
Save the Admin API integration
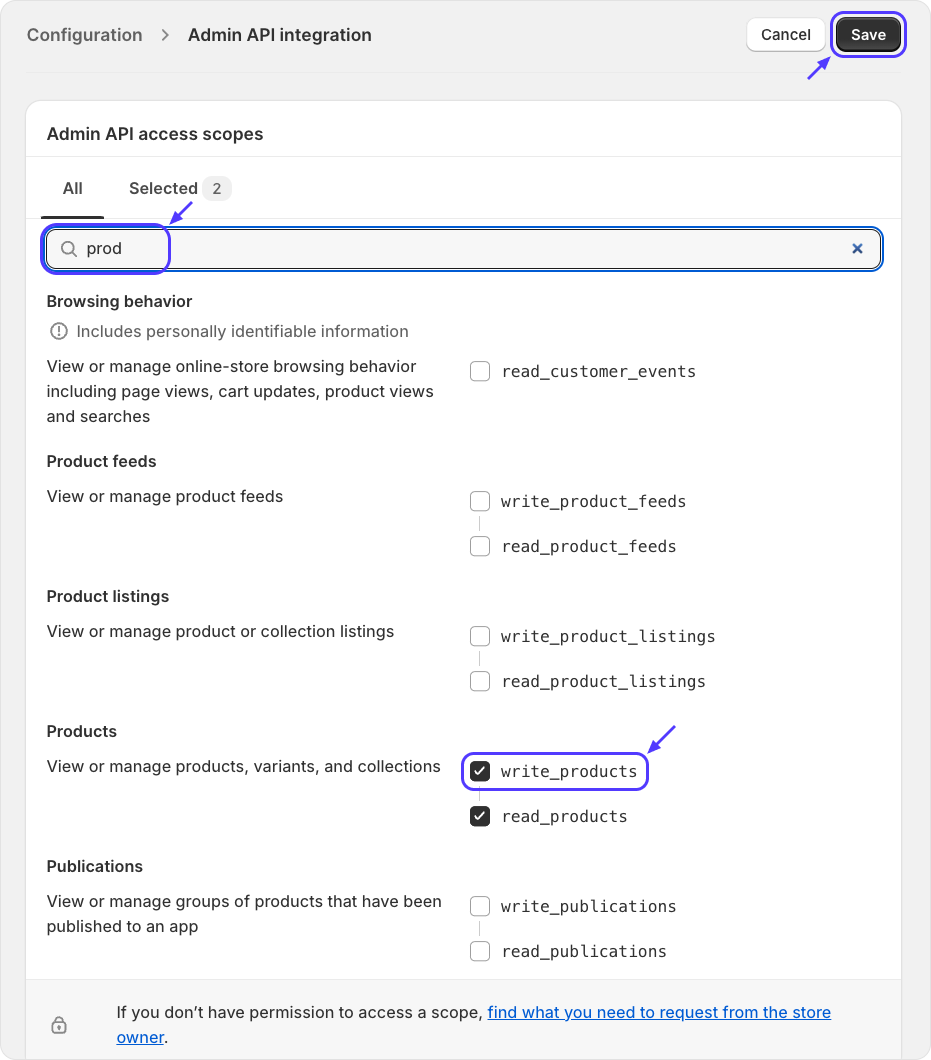868,35
